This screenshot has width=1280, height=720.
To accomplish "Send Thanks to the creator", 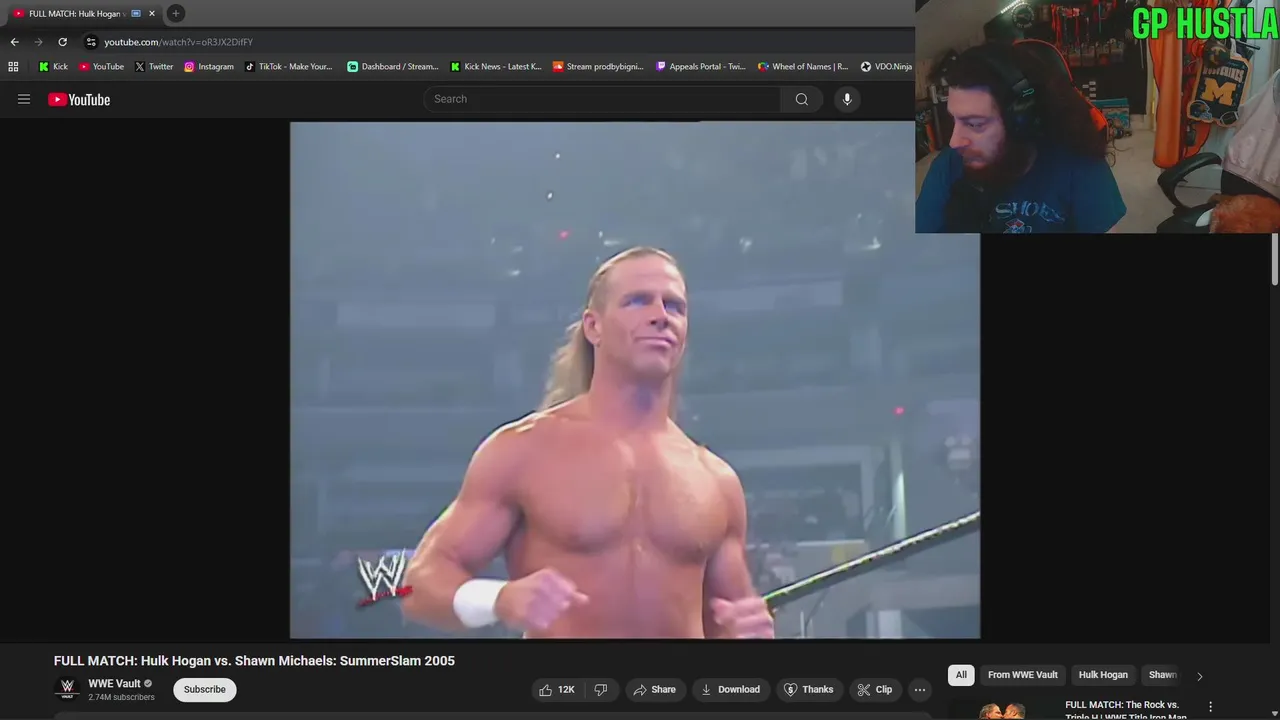I will pos(808,690).
